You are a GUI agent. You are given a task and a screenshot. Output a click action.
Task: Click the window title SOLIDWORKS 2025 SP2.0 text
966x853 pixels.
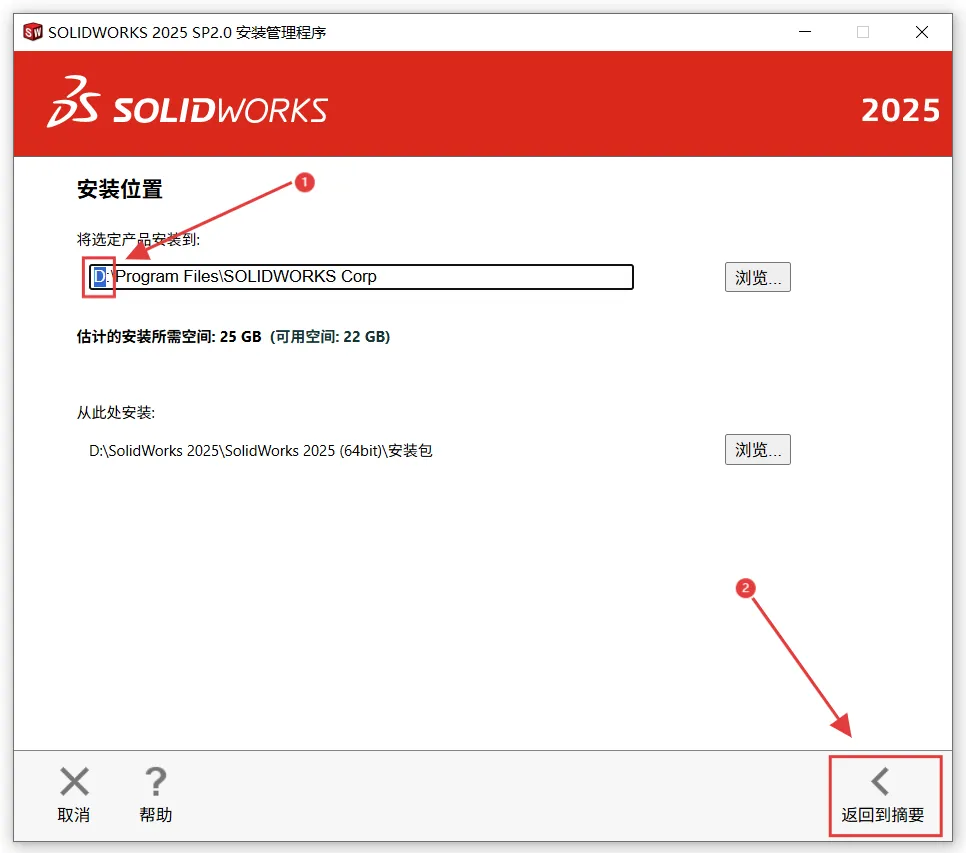[x=187, y=33]
